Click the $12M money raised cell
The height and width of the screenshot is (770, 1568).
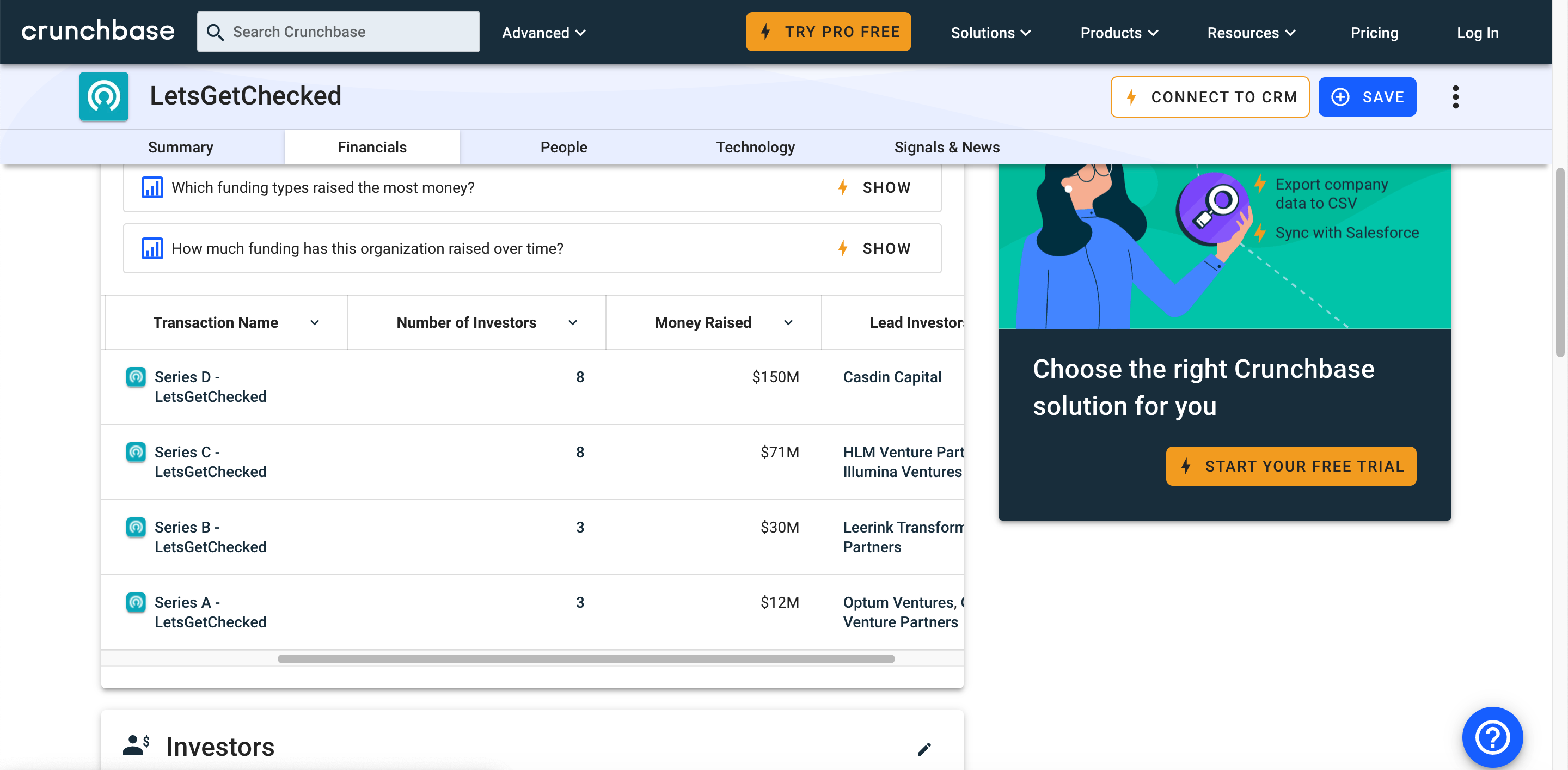(x=780, y=602)
